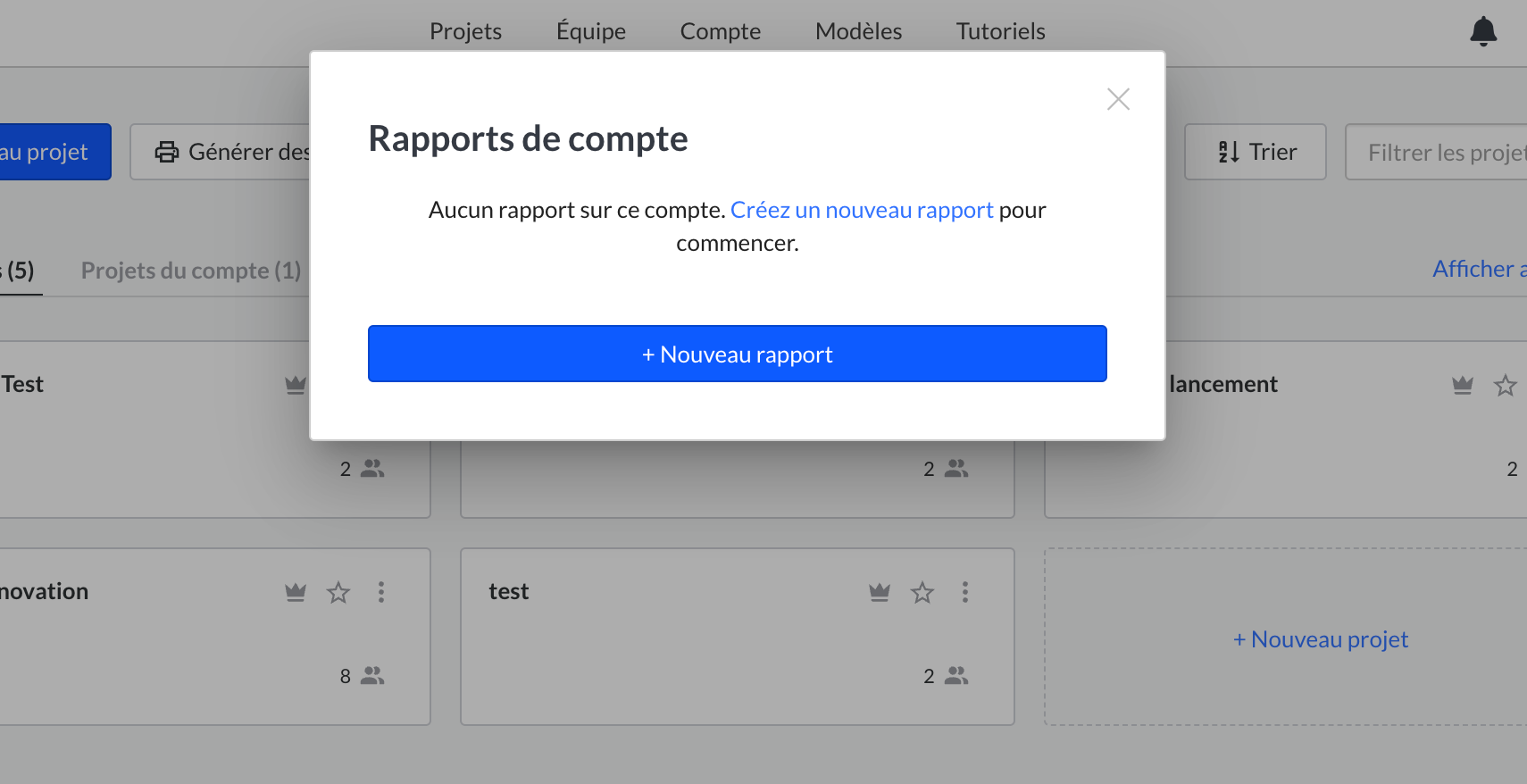Open the Équipe menu item
This screenshot has width=1527, height=784.
(x=591, y=31)
